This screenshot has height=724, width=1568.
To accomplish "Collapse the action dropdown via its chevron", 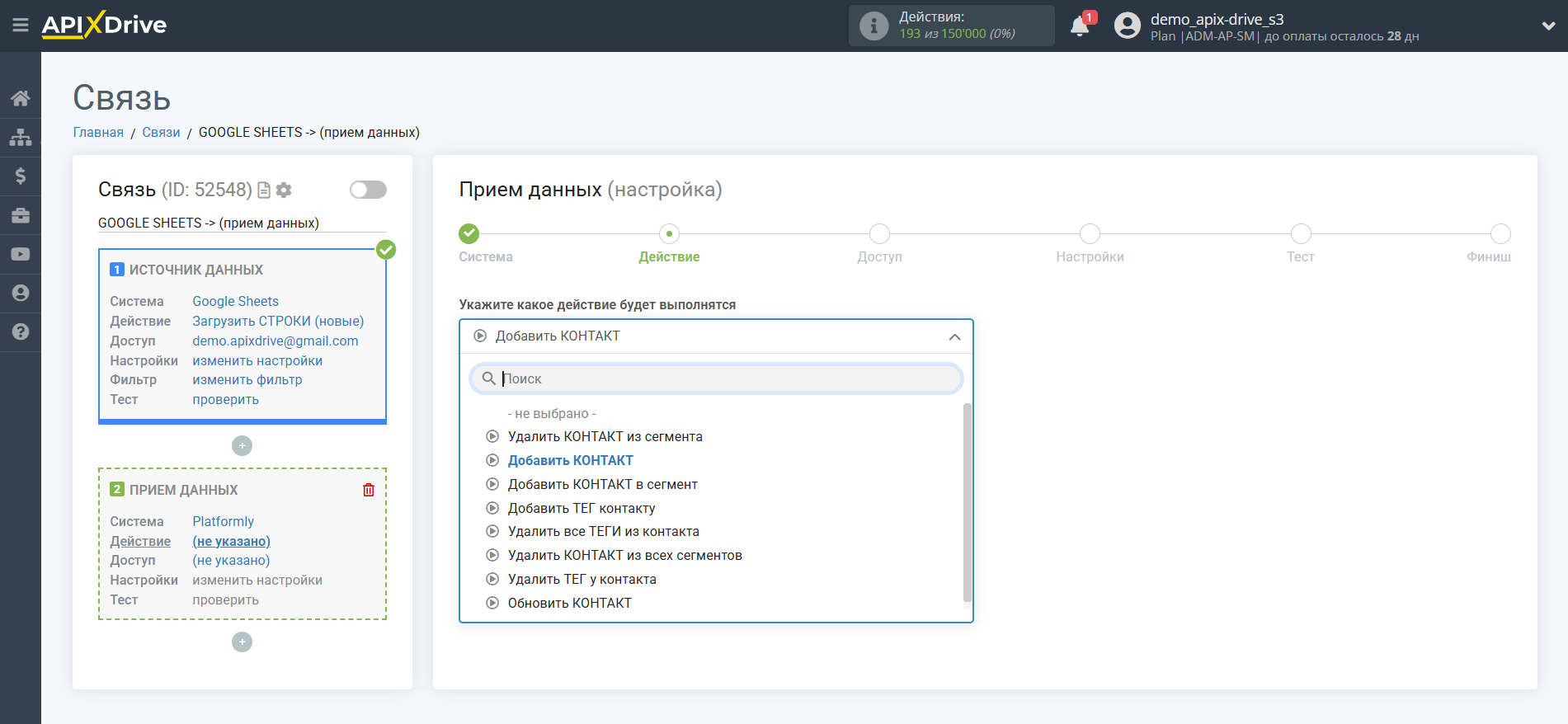I will click(x=954, y=336).
